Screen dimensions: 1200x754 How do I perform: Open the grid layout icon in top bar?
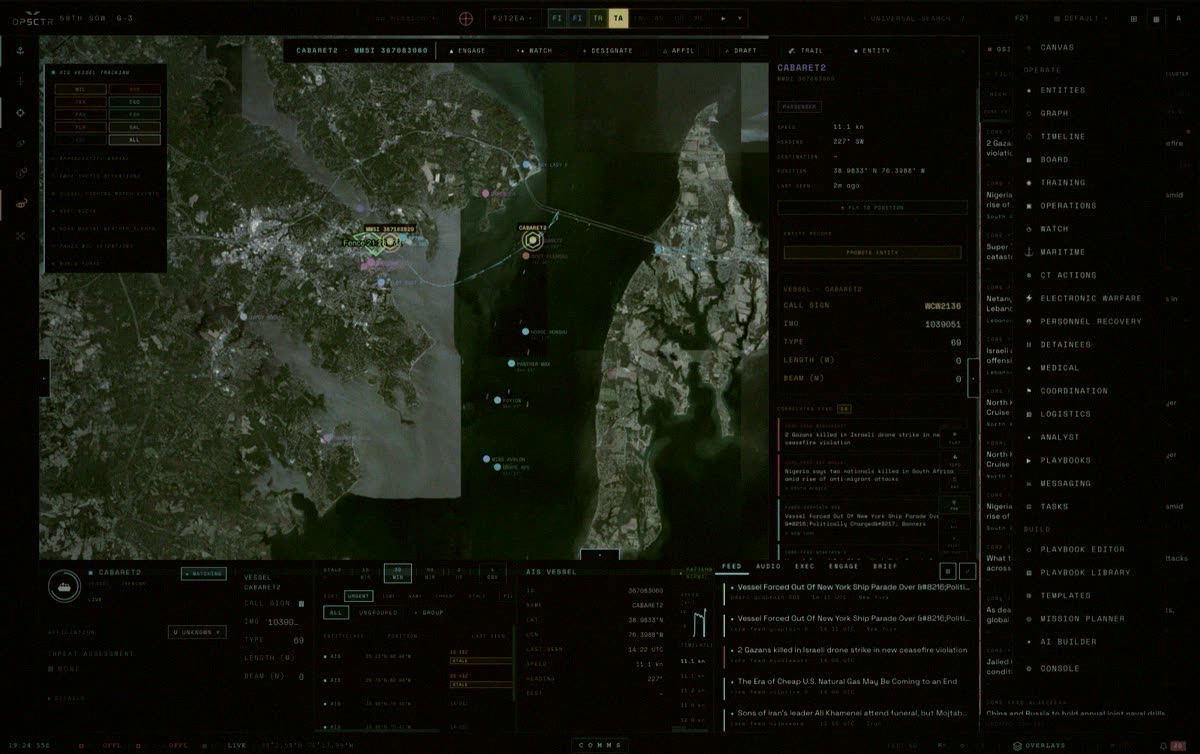pos(1133,18)
